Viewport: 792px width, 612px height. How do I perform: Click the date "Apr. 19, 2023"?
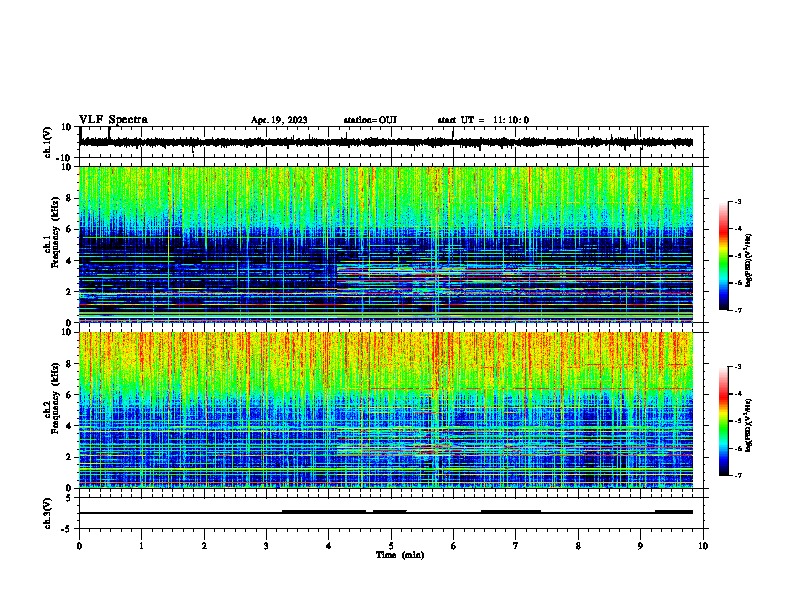[x=279, y=120]
